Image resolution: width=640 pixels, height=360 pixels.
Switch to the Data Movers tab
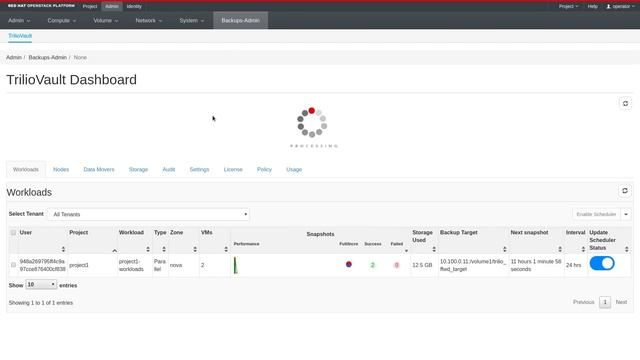pos(99,169)
